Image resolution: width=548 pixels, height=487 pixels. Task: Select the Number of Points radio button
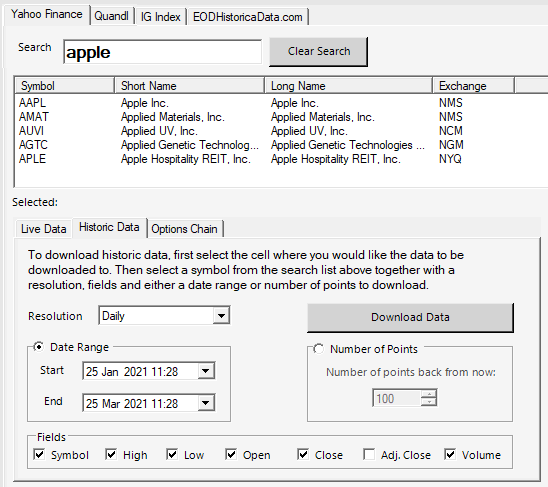[318, 349]
